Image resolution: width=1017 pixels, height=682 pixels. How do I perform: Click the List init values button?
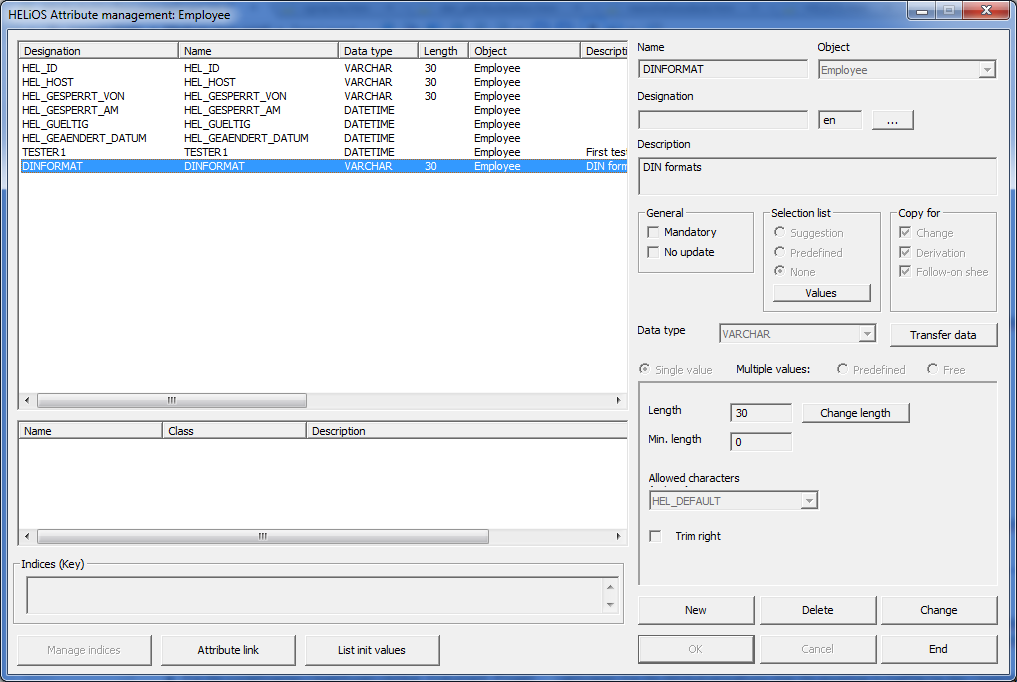point(372,650)
